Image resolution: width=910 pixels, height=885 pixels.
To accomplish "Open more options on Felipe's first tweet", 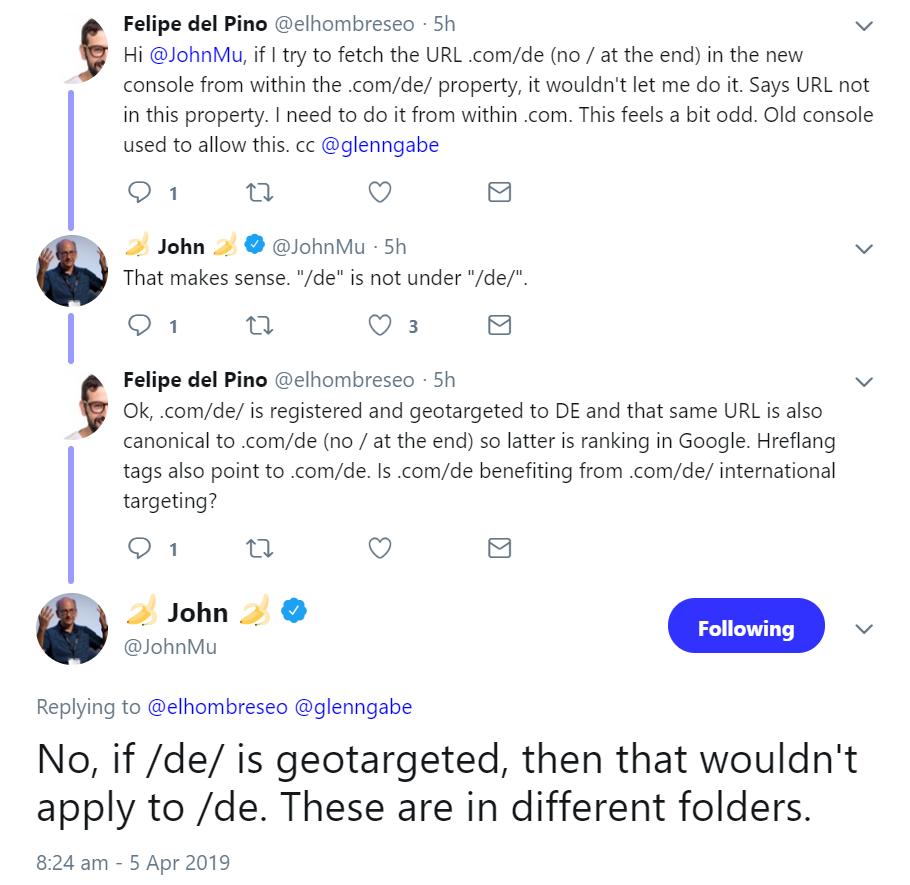I will 864,24.
